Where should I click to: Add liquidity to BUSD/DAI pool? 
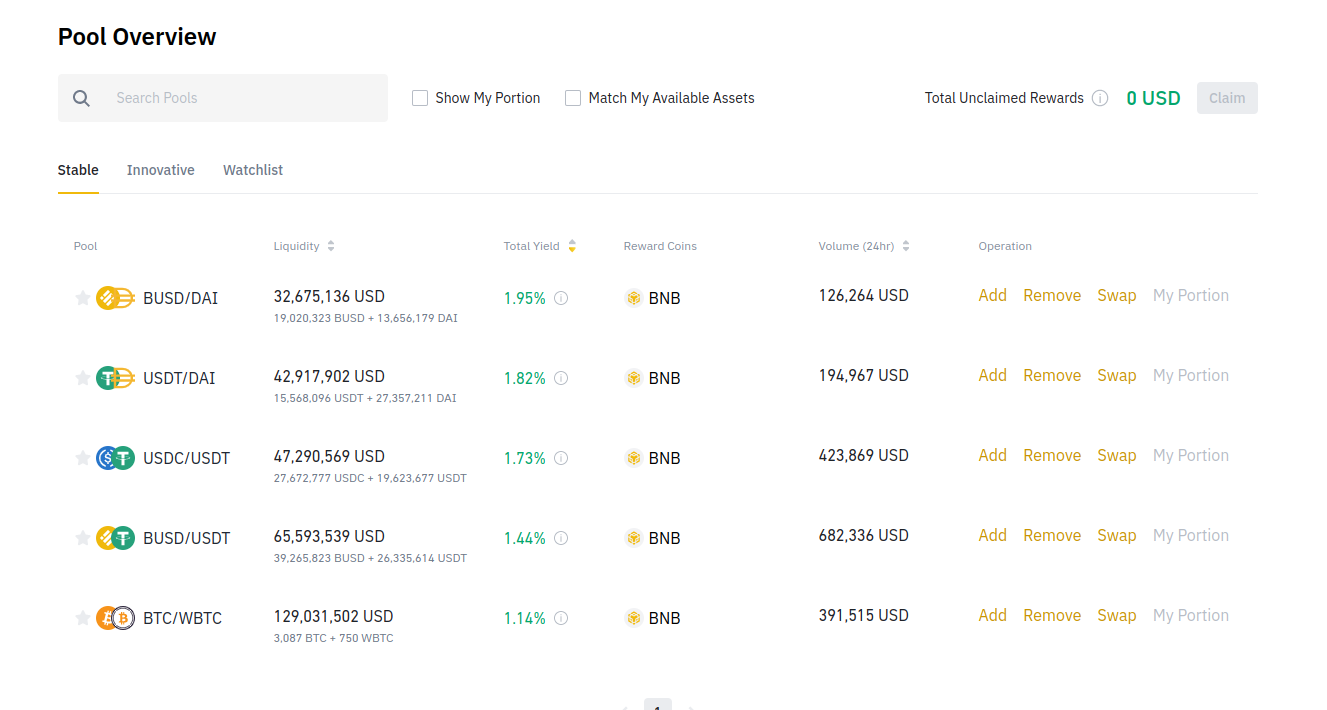(x=993, y=296)
